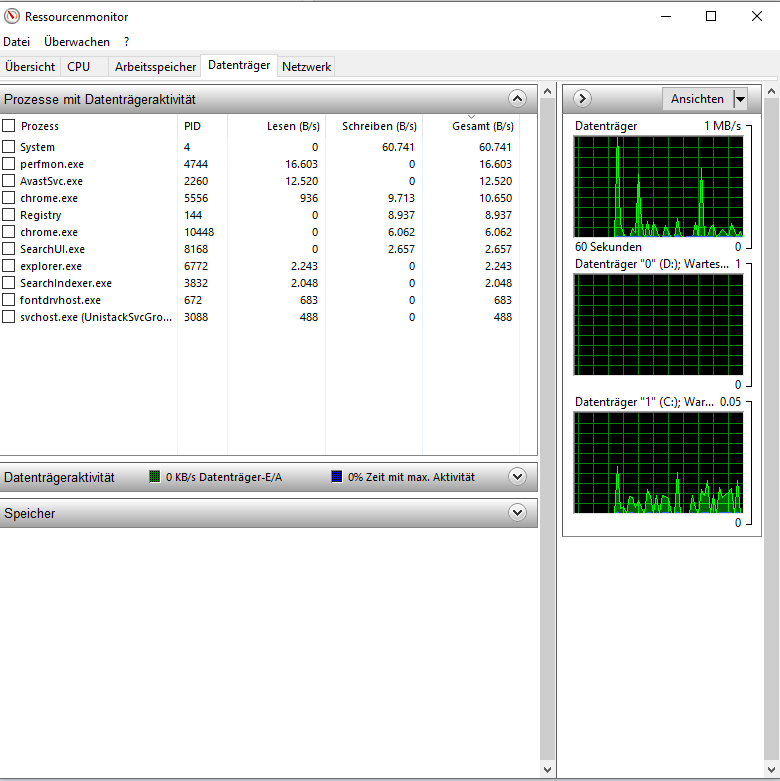Click PID value 4744

click(x=196, y=164)
